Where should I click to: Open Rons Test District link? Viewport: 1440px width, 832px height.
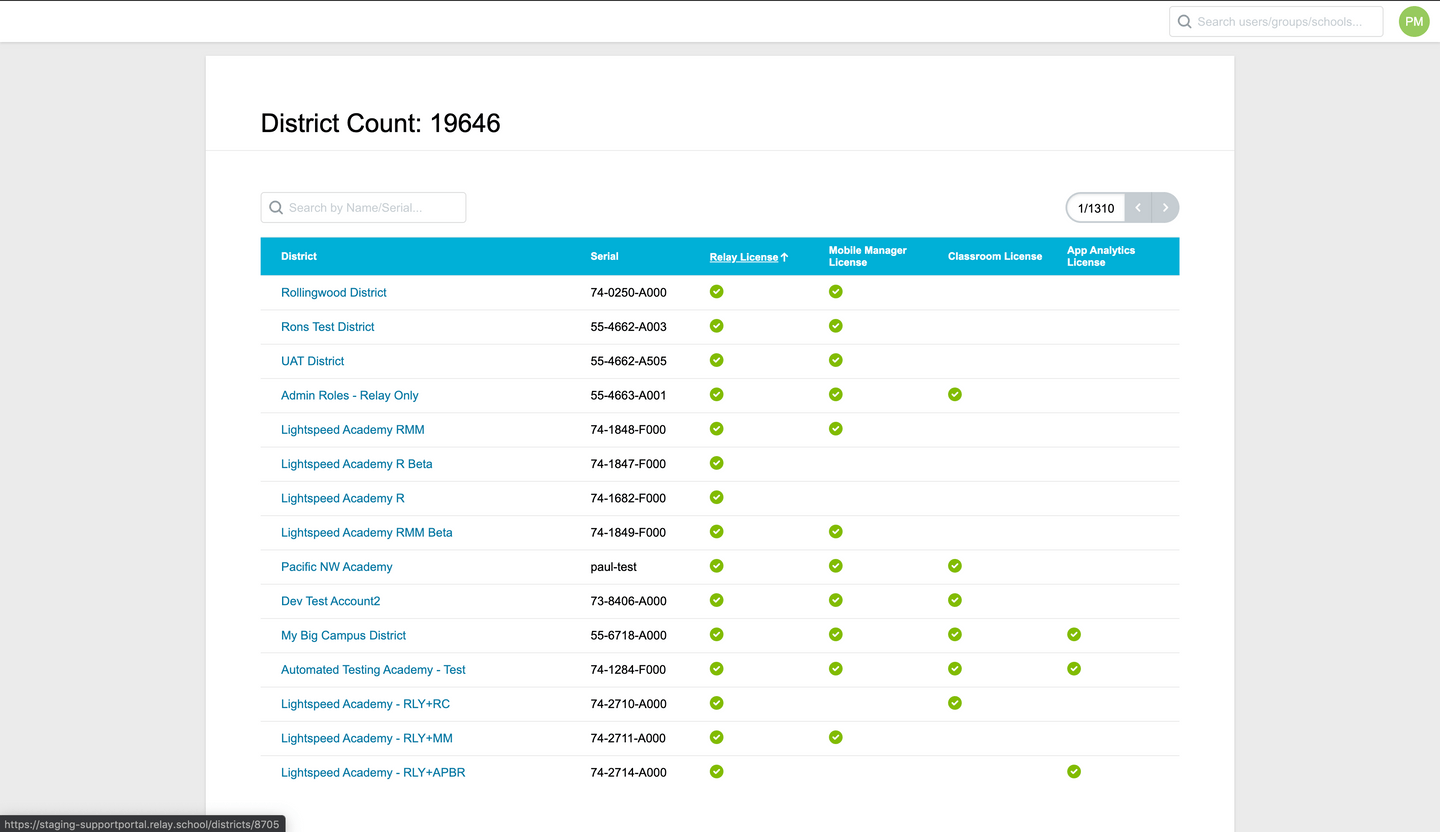click(328, 327)
